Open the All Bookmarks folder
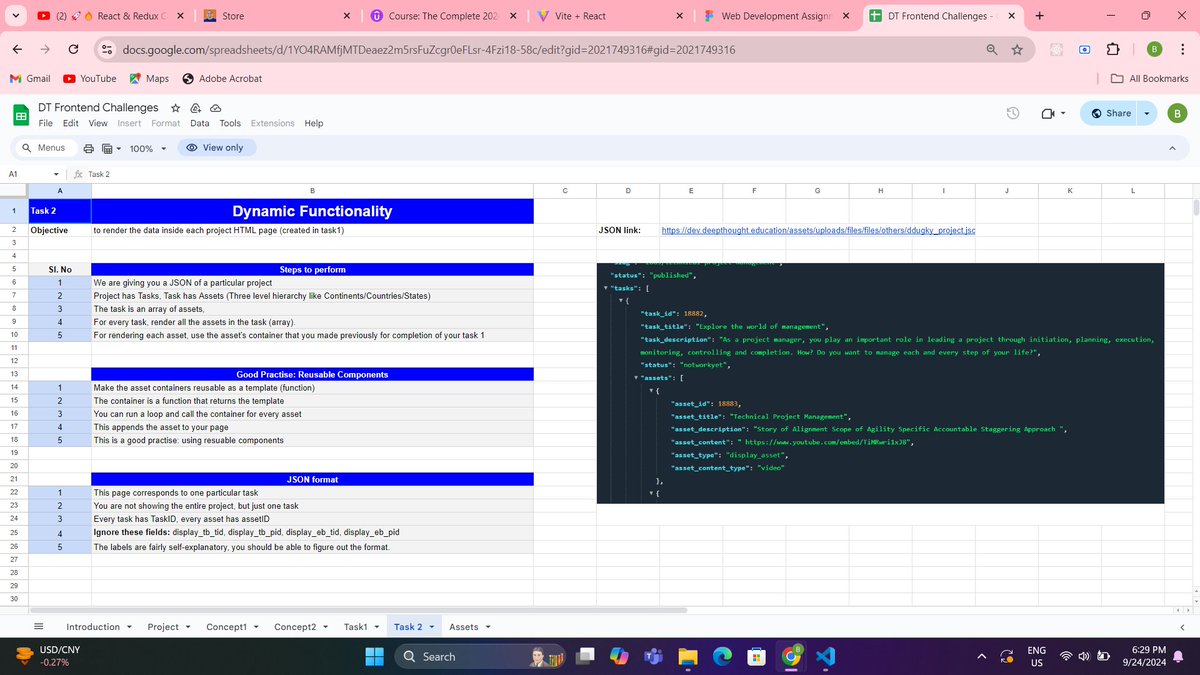 (1150, 78)
